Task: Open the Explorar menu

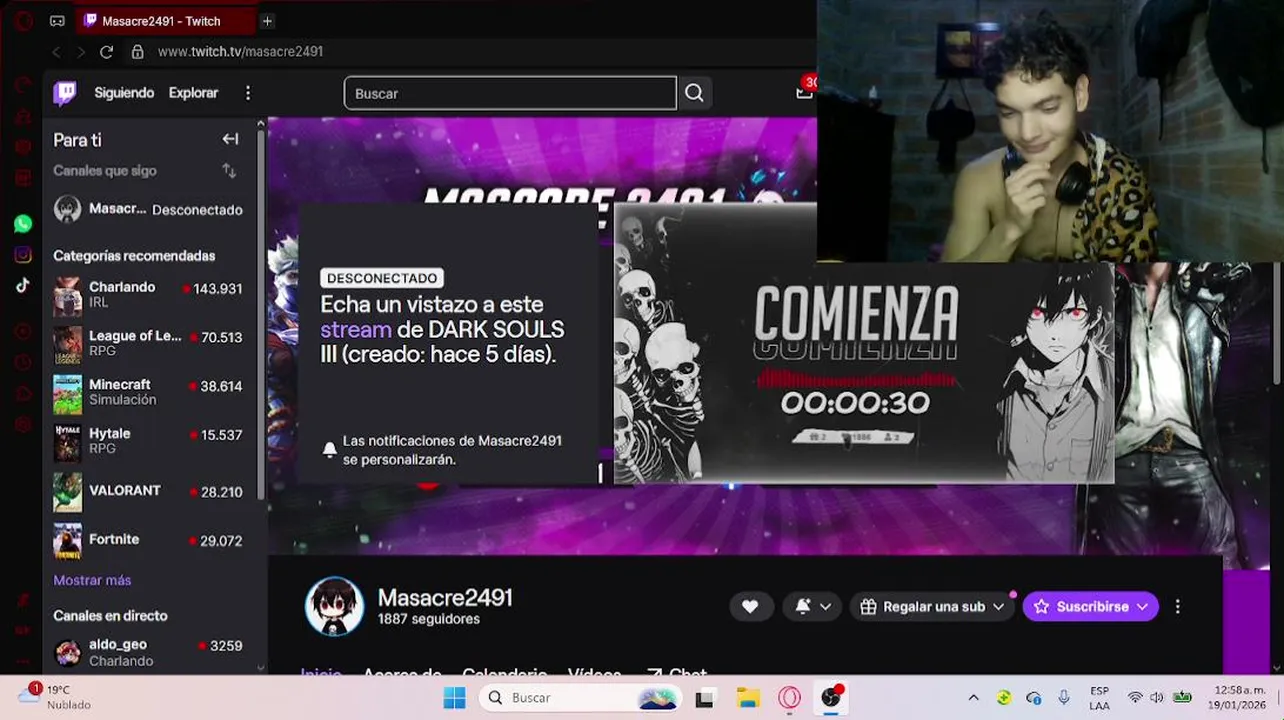Action: (193, 93)
